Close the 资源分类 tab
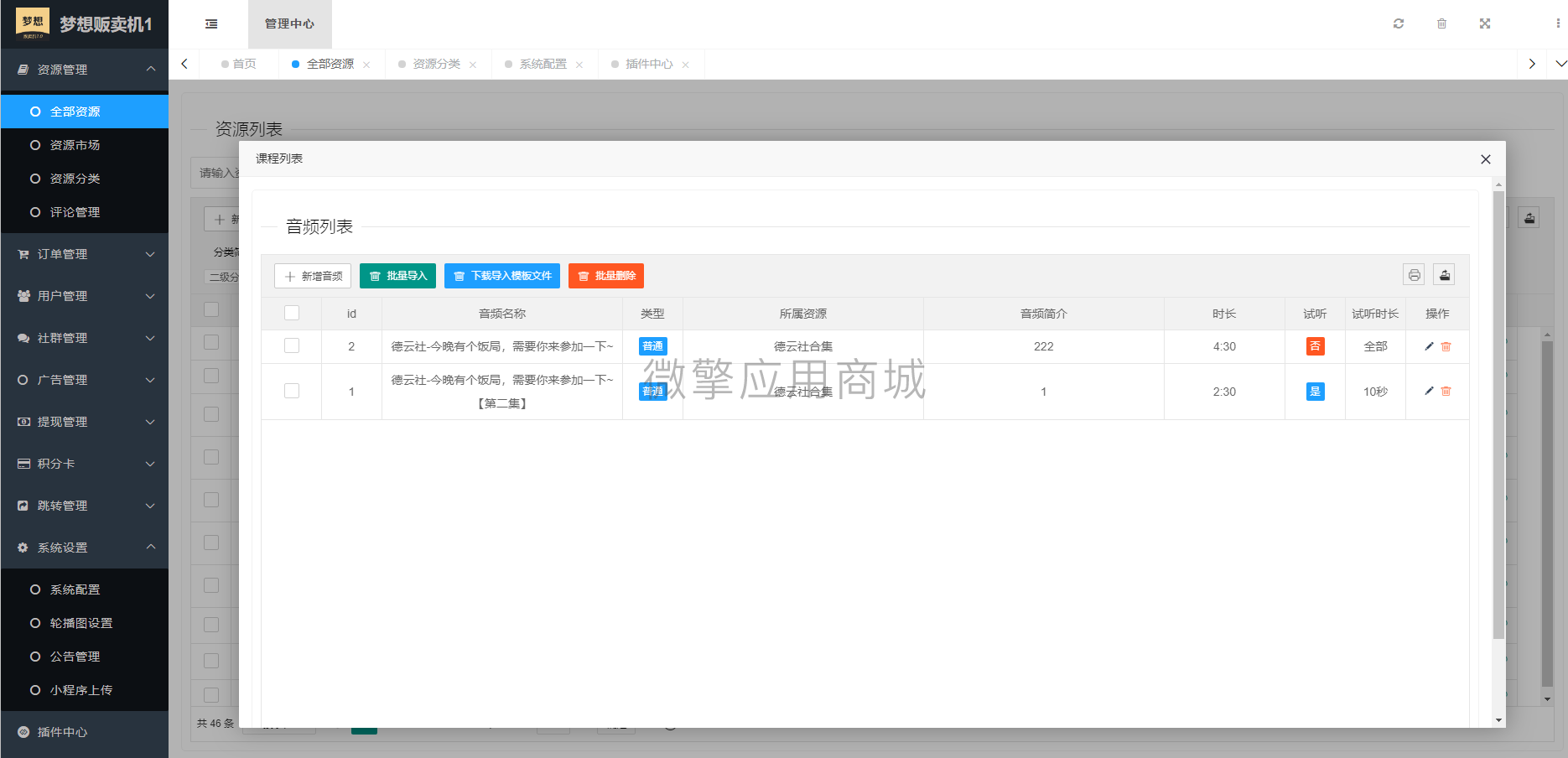Screen dimensions: 1568x758 coord(473,65)
